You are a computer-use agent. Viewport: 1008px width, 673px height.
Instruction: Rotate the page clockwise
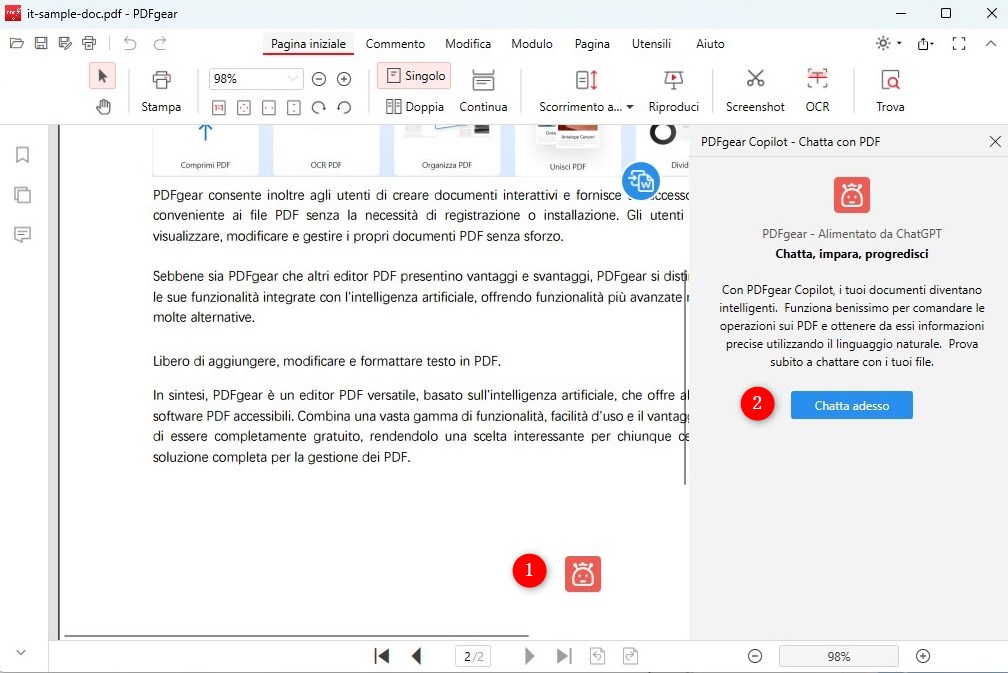[x=319, y=107]
